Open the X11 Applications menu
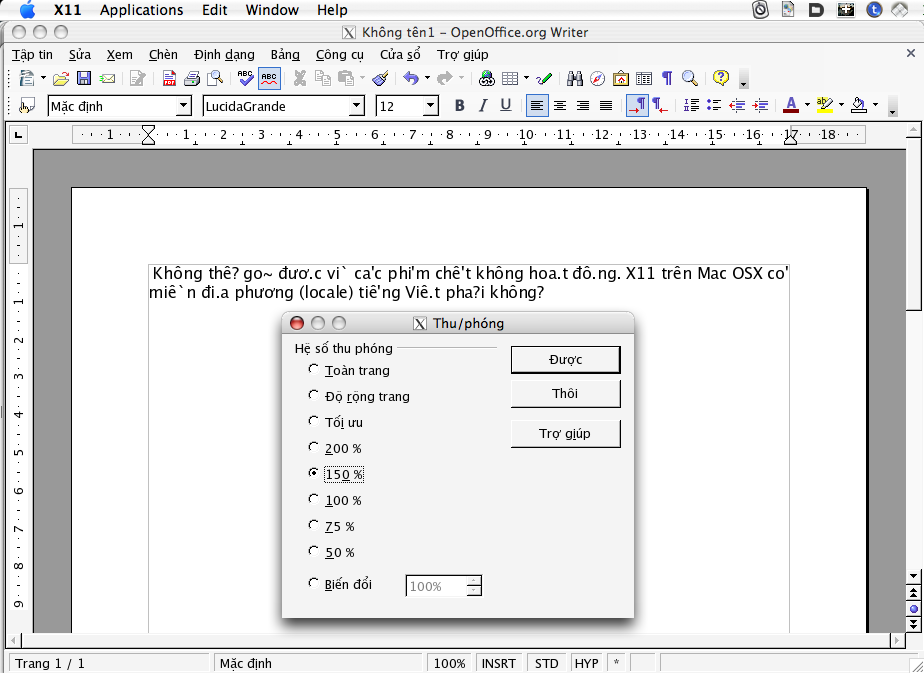The height and width of the screenshot is (673, 924). tap(141, 10)
